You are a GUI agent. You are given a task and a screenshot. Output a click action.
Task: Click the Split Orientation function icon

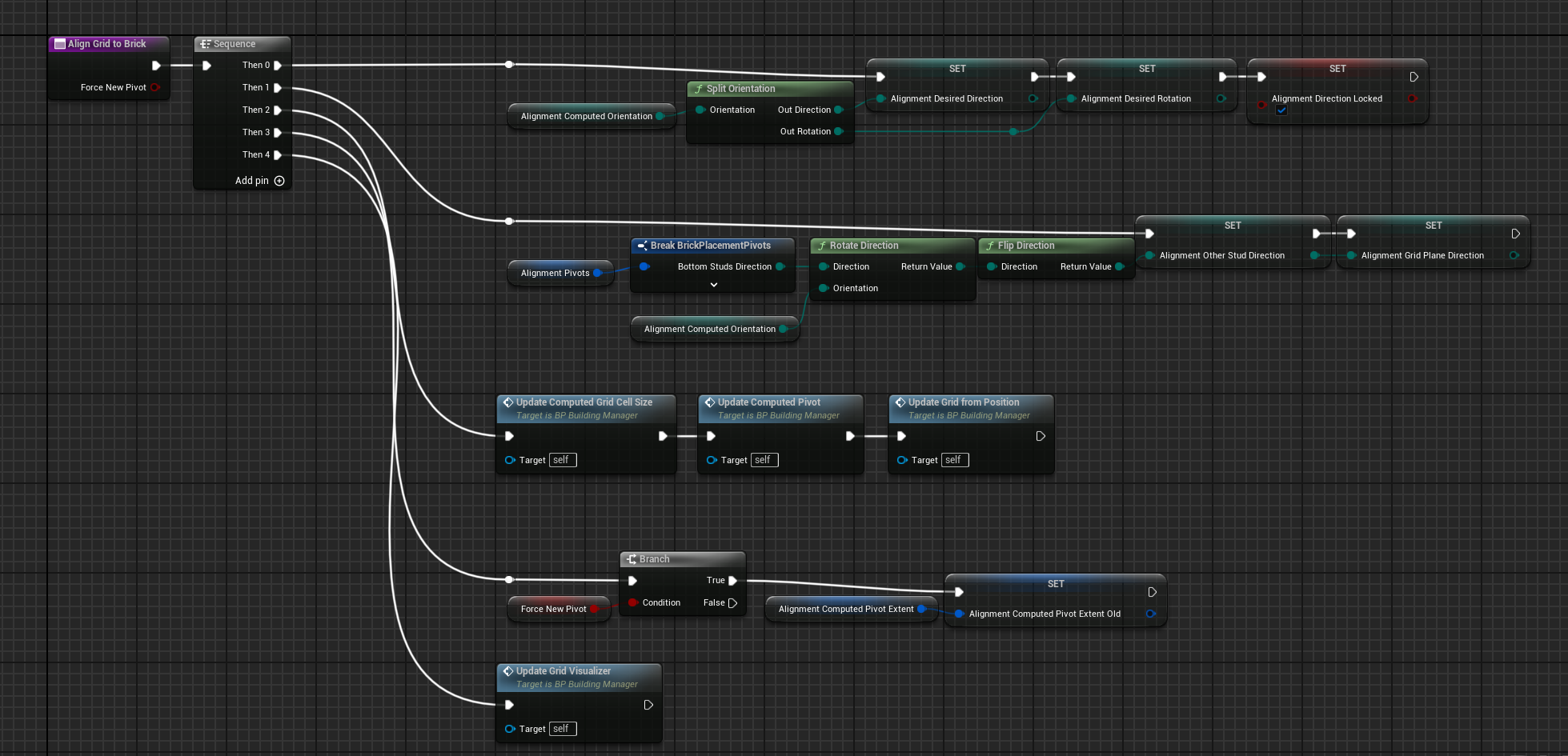pyautogui.click(x=699, y=88)
